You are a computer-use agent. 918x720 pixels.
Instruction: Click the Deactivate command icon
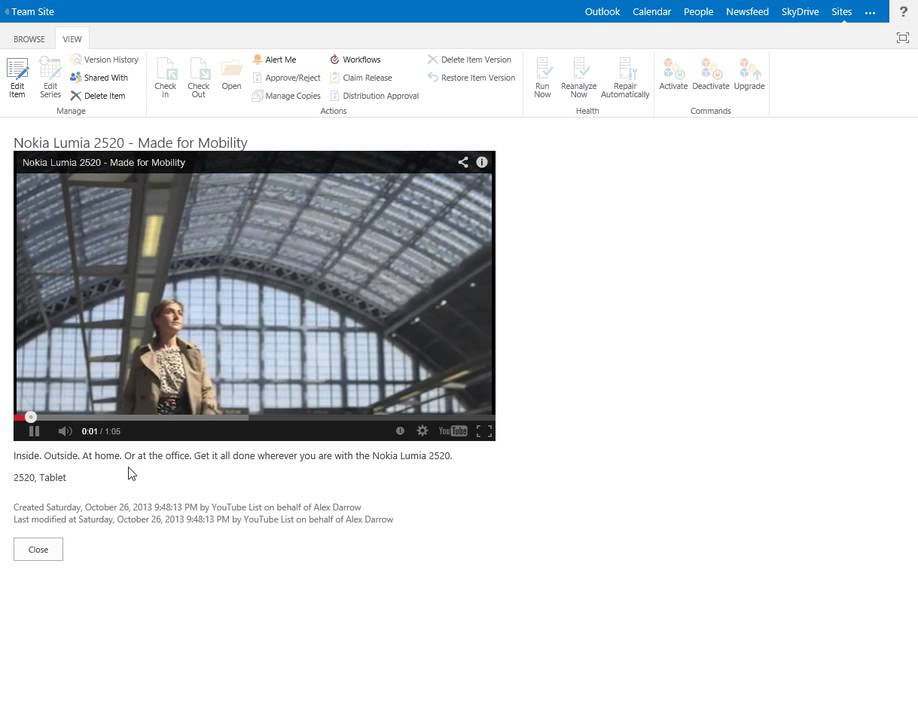tap(711, 74)
